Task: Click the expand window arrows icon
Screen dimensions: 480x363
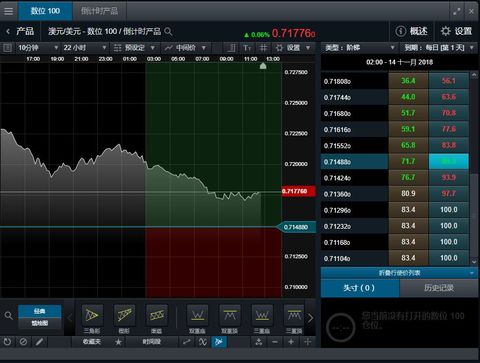Action: (456, 11)
